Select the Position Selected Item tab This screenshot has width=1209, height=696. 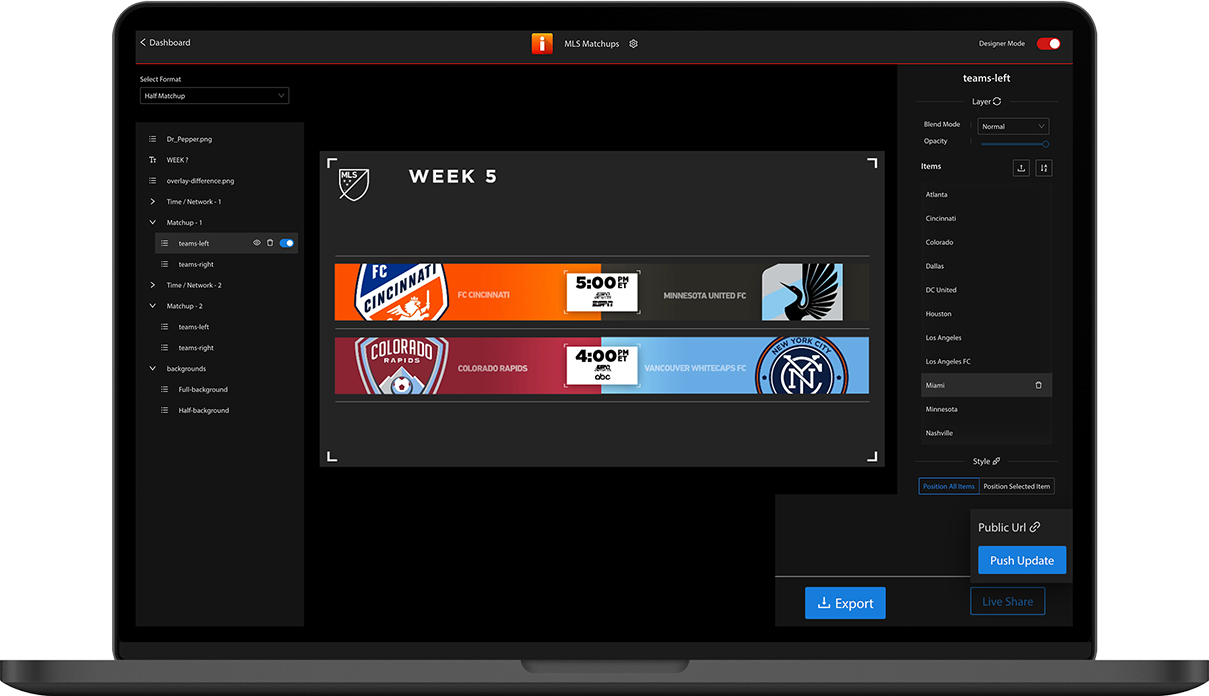1017,487
